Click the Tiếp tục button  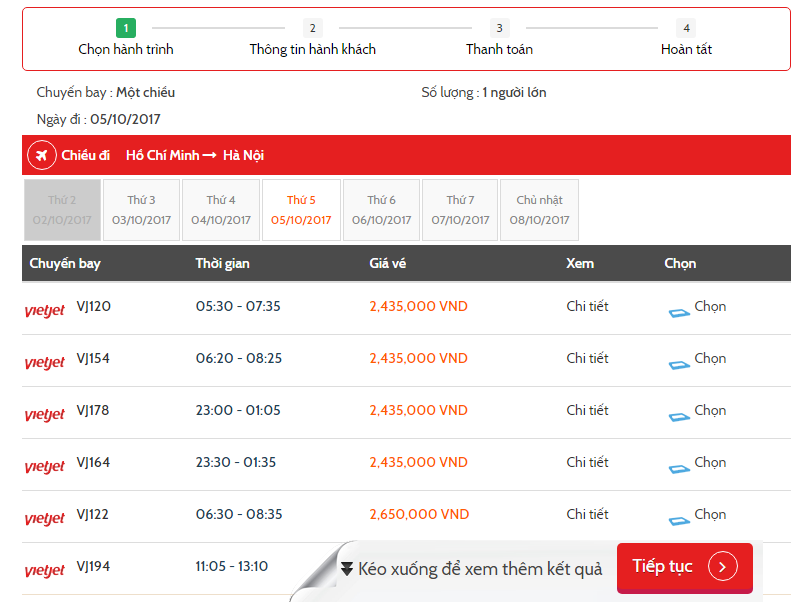(x=685, y=567)
